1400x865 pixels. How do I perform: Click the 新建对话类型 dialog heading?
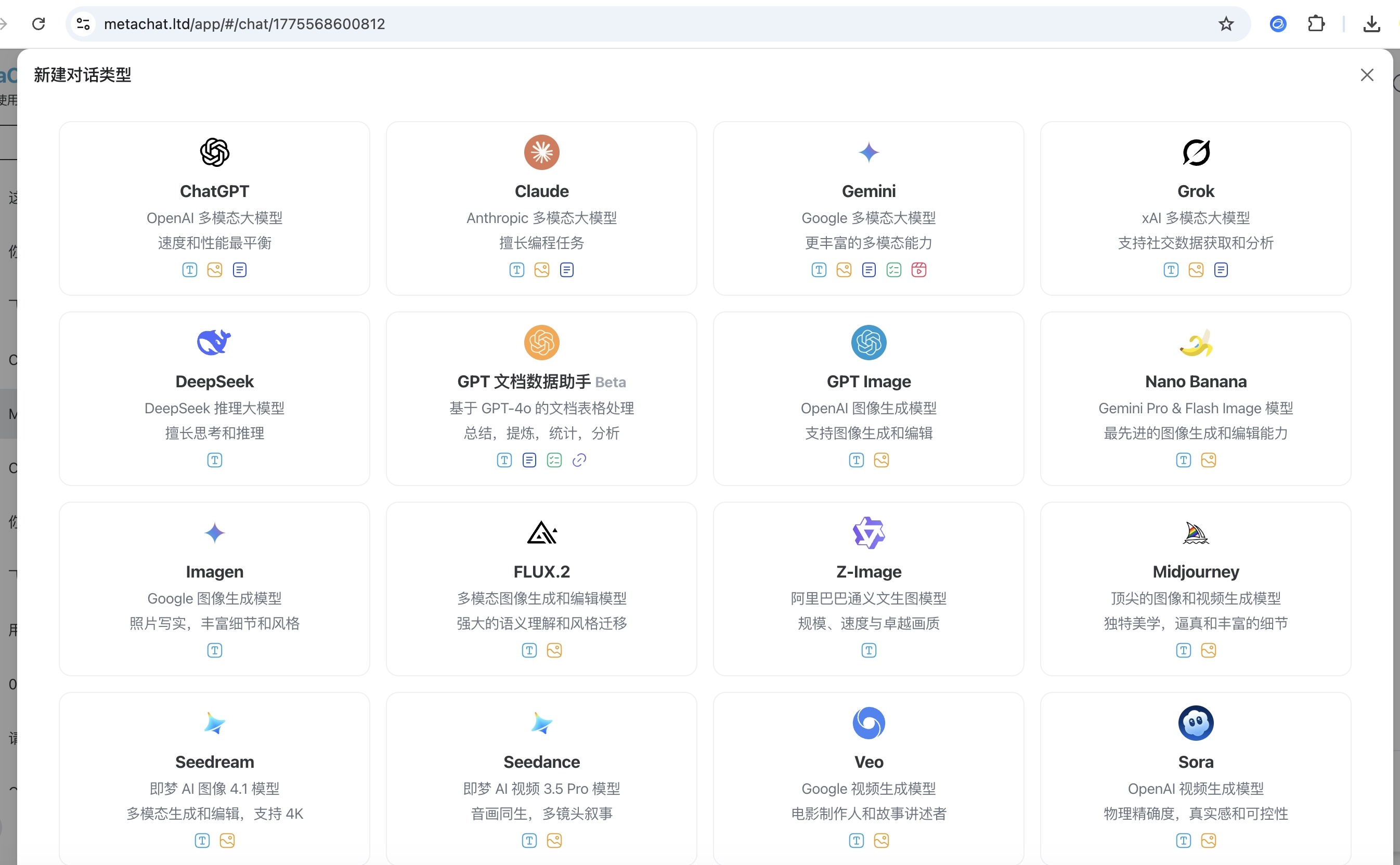point(82,75)
